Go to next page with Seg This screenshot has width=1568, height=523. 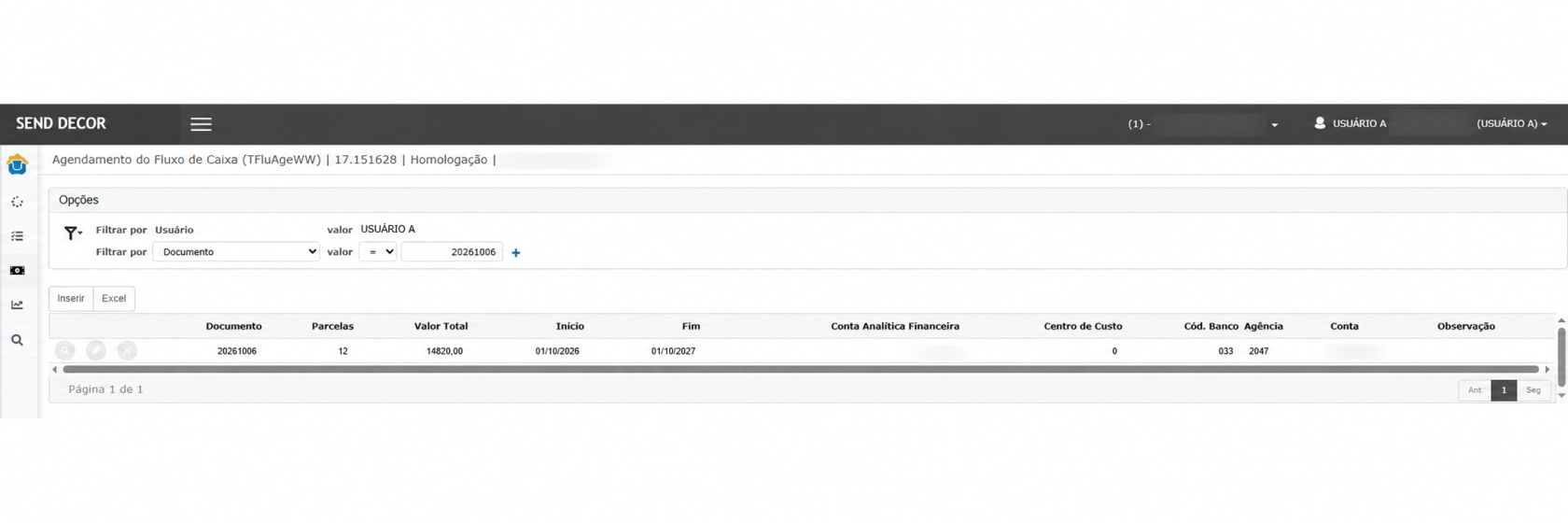point(1533,390)
